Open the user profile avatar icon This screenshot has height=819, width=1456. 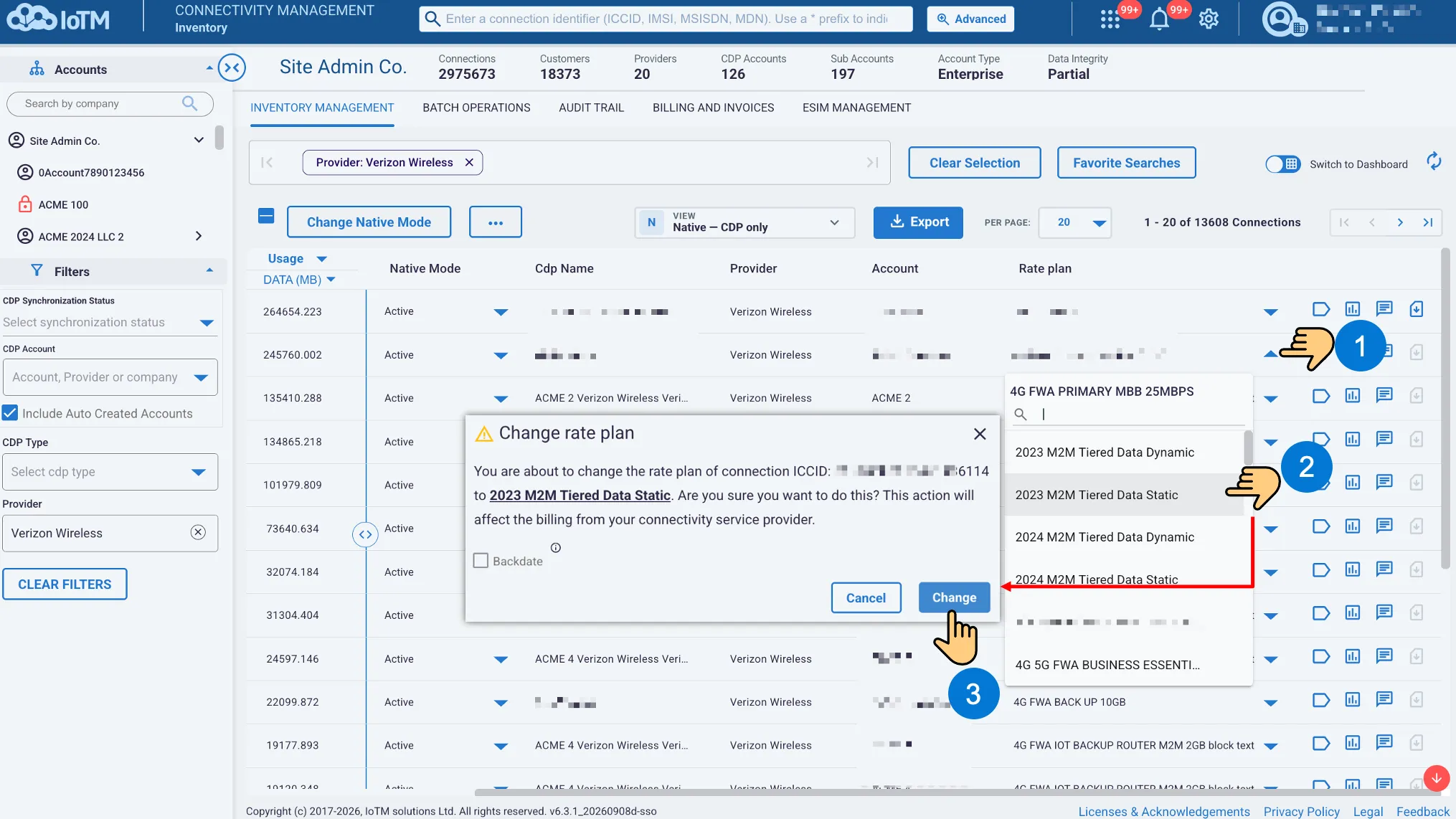click(x=1280, y=19)
